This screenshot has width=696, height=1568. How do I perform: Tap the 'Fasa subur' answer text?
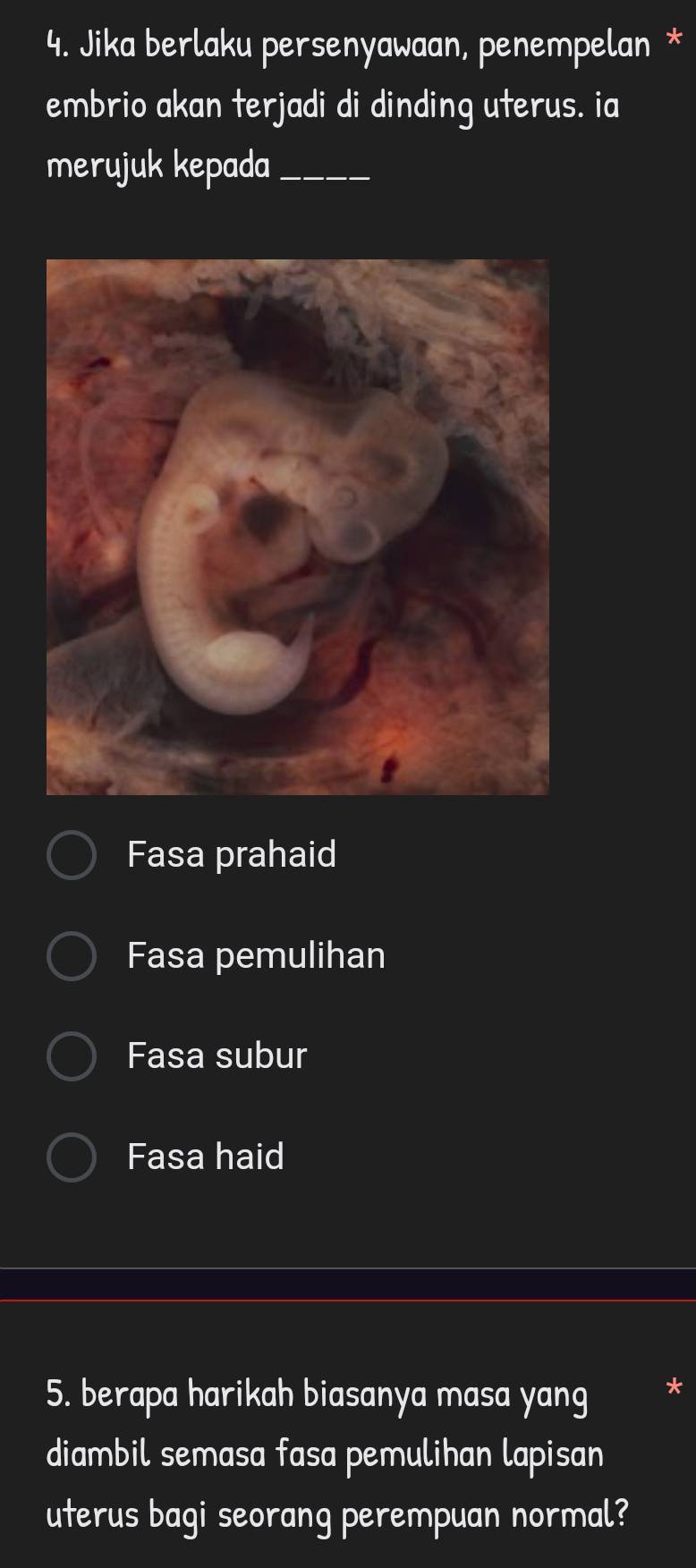click(217, 1055)
